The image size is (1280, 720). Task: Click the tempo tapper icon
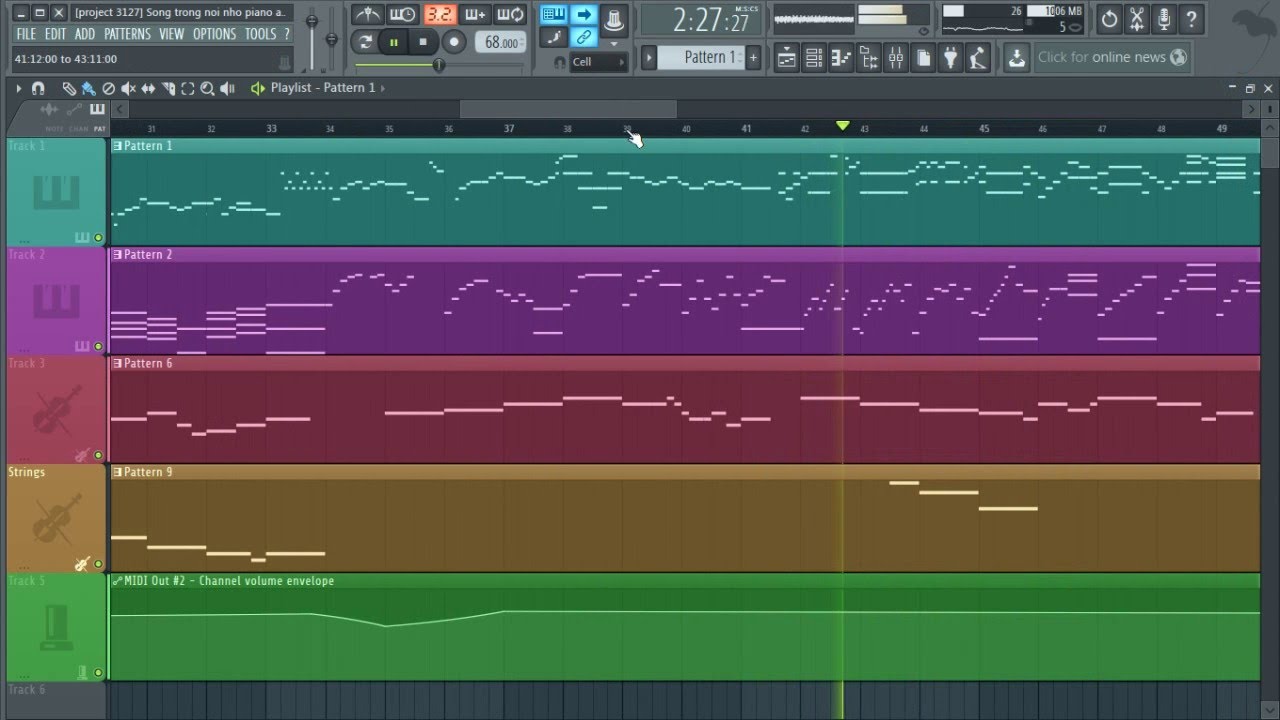pos(977,58)
